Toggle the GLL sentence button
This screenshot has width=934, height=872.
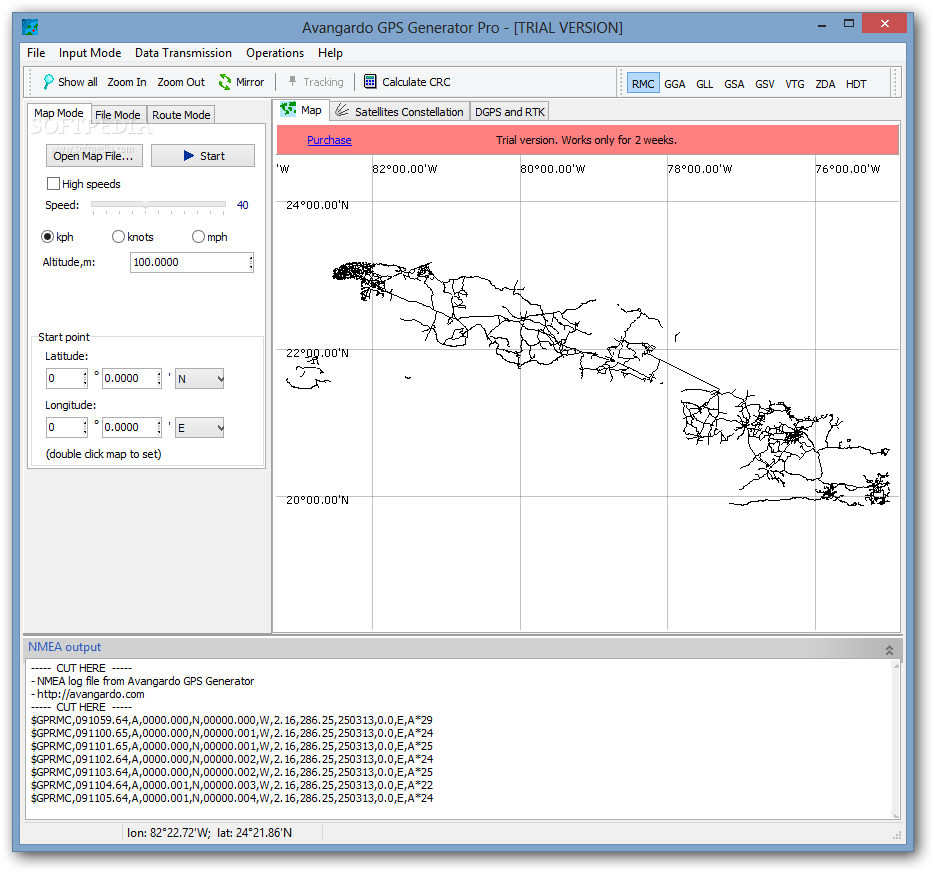tap(704, 84)
